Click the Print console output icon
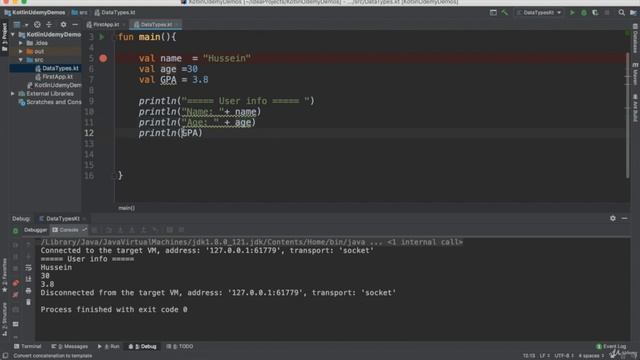The height and width of the screenshot is (360, 640). pyautogui.click(x=28, y=291)
